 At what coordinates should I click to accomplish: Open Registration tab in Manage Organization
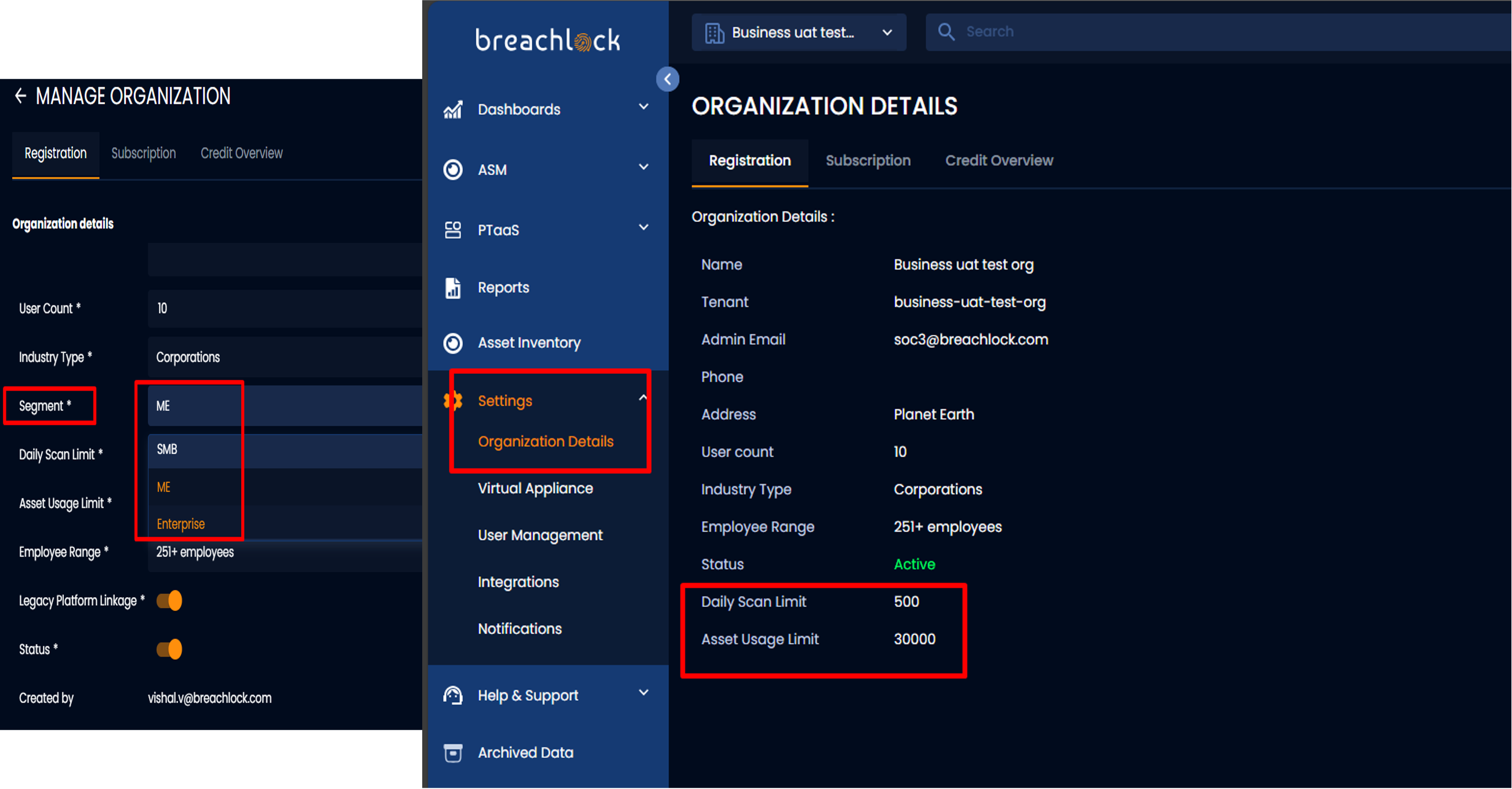point(56,154)
